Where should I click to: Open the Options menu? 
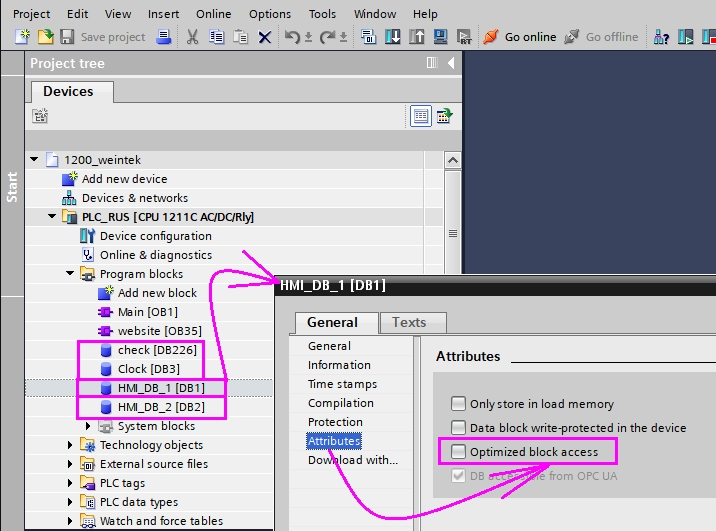pyautogui.click(x=269, y=14)
